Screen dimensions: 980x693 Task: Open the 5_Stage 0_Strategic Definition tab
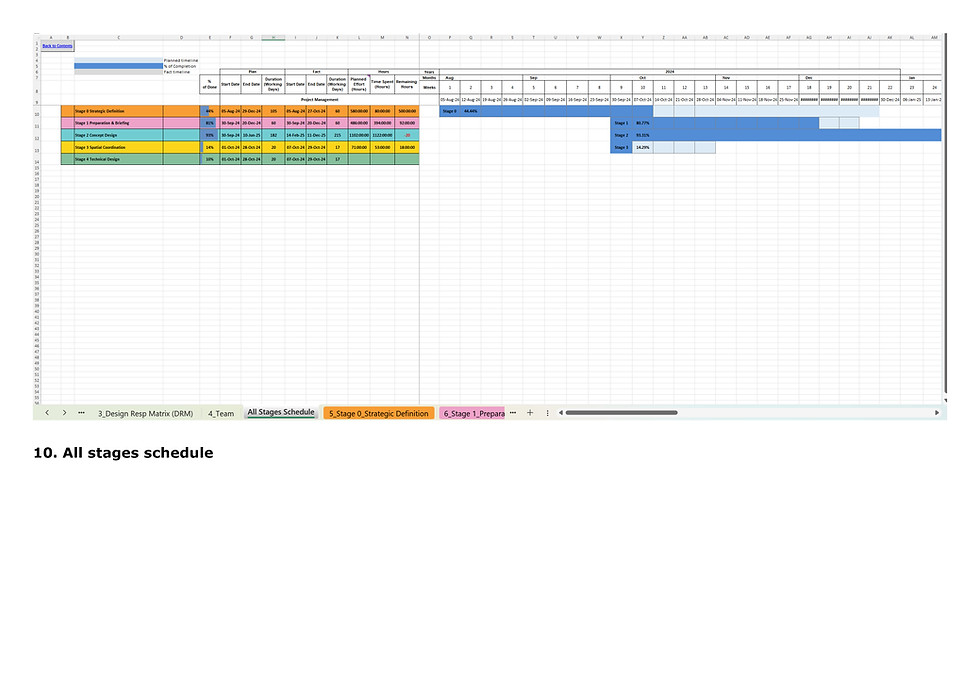pyautogui.click(x=379, y=414)
